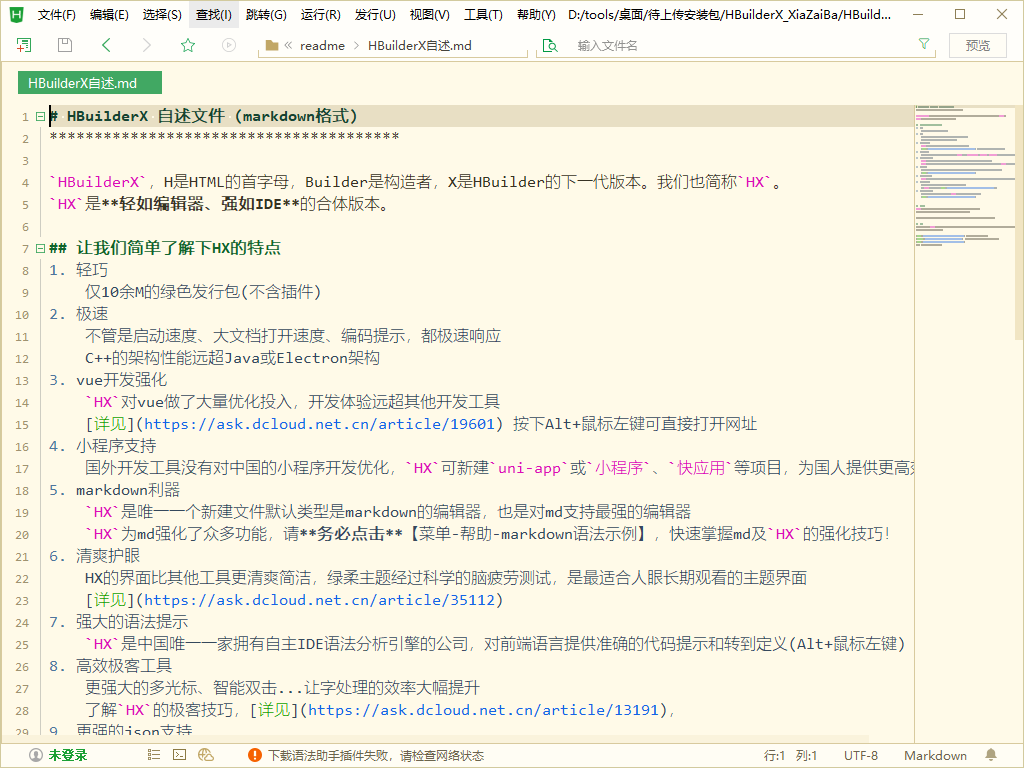This screenshot has height=768, width=1024.
Task: Click the folder icon in breadcrumb
Action: pos(272,45)
